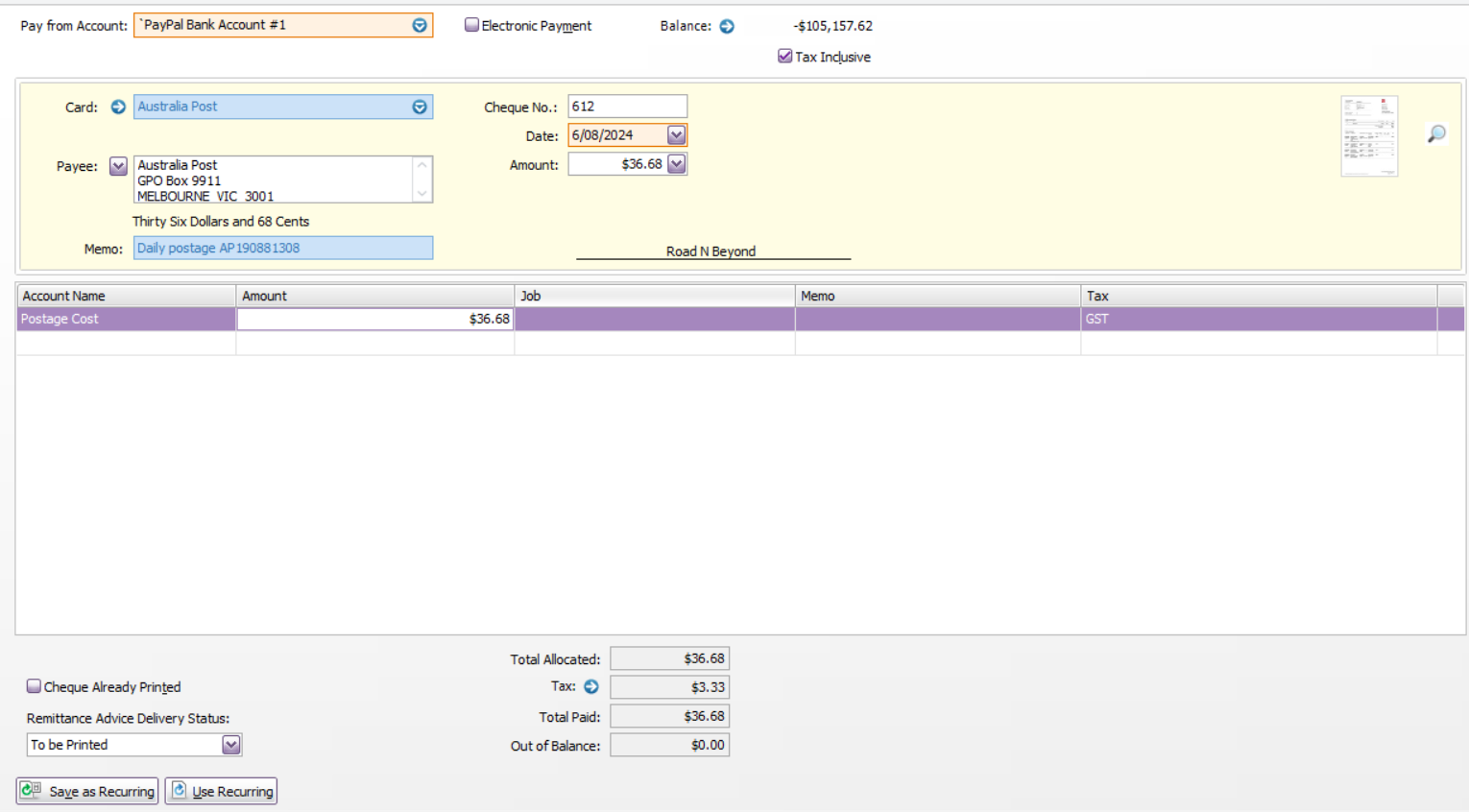Viewport: 1469px width, 812px height.
Task: Click the Use Recurring button
Action: click(221, 790)
